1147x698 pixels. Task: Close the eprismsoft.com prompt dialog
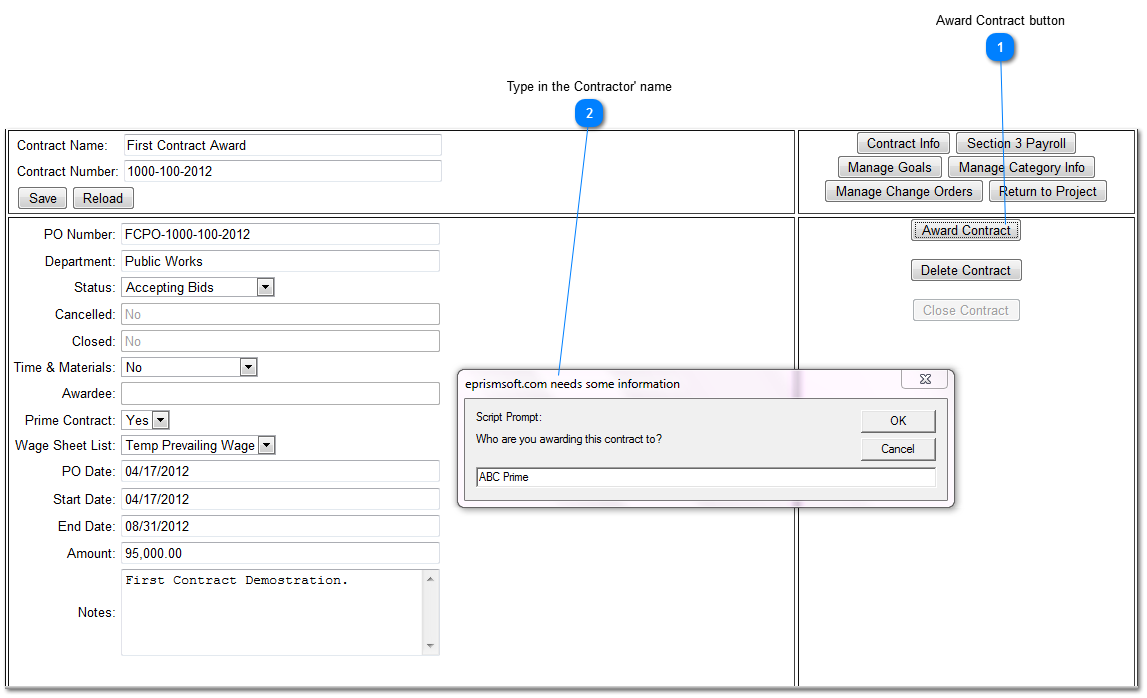[924, 380]
